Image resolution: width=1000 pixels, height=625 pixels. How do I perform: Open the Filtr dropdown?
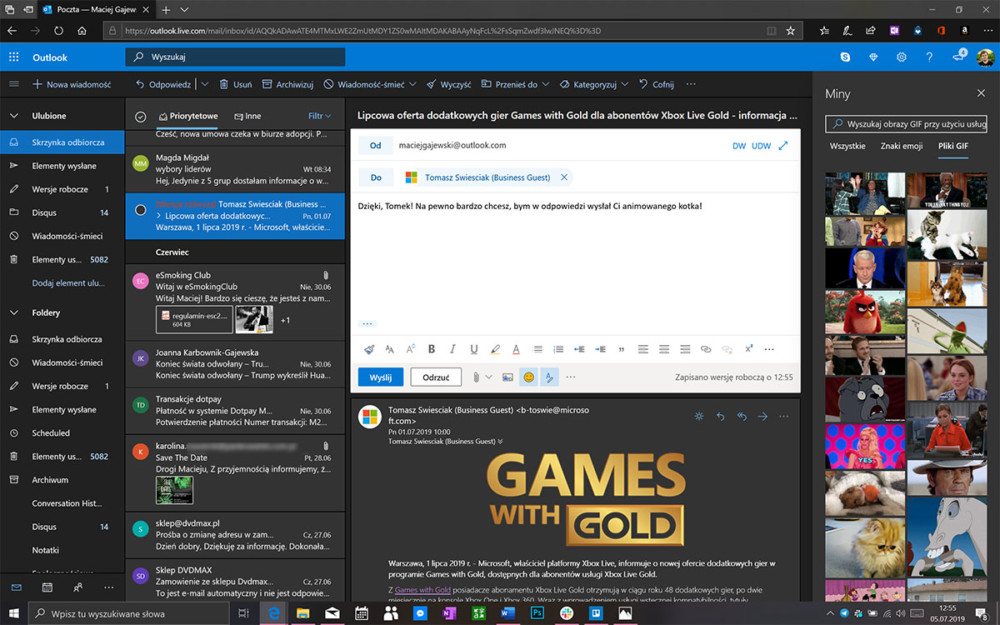(320, 116)
